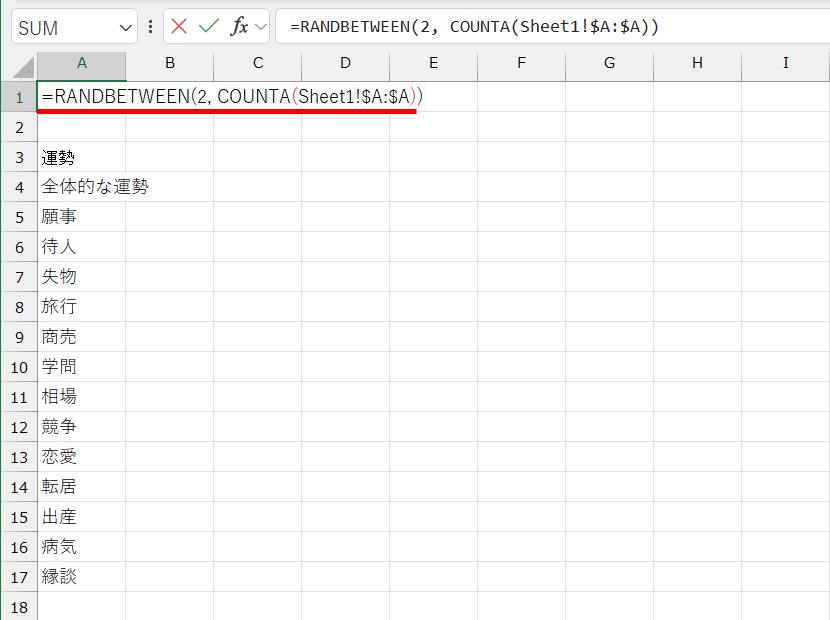Image resolution: width=830 pixels, height=620 pixels.
Task: Click the Name Box showing SUM
Action: click(x=60, y=27)
